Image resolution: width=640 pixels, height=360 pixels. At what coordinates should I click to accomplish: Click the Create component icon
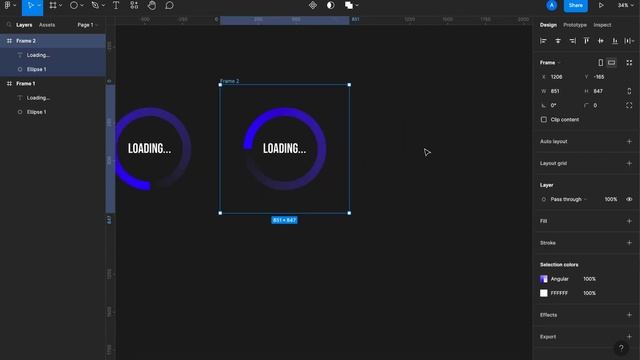point(313,5)
